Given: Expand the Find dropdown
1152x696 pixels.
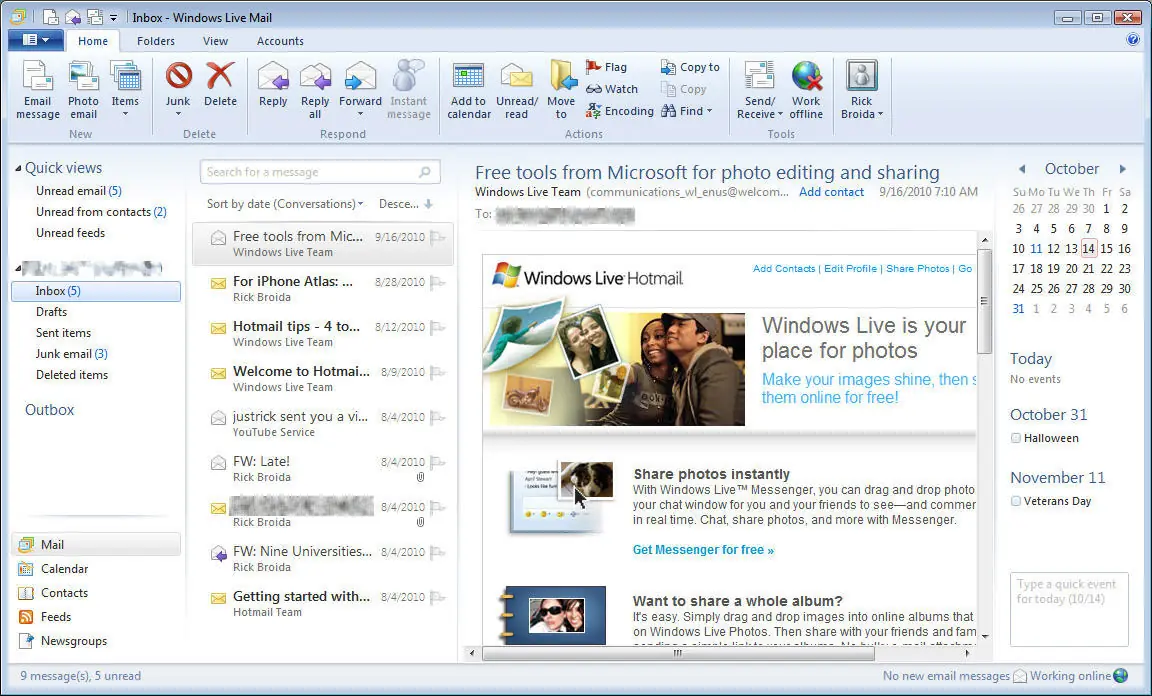Looking at the screenshot, I should (710, 111).
